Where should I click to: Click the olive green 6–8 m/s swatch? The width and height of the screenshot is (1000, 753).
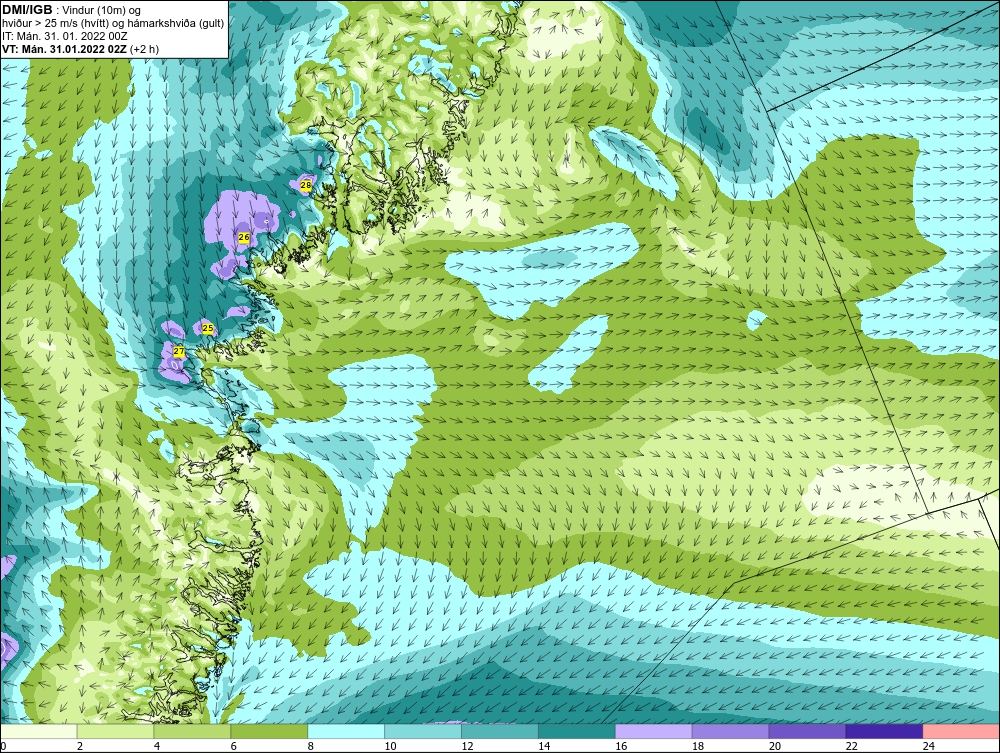click(269, 731)
